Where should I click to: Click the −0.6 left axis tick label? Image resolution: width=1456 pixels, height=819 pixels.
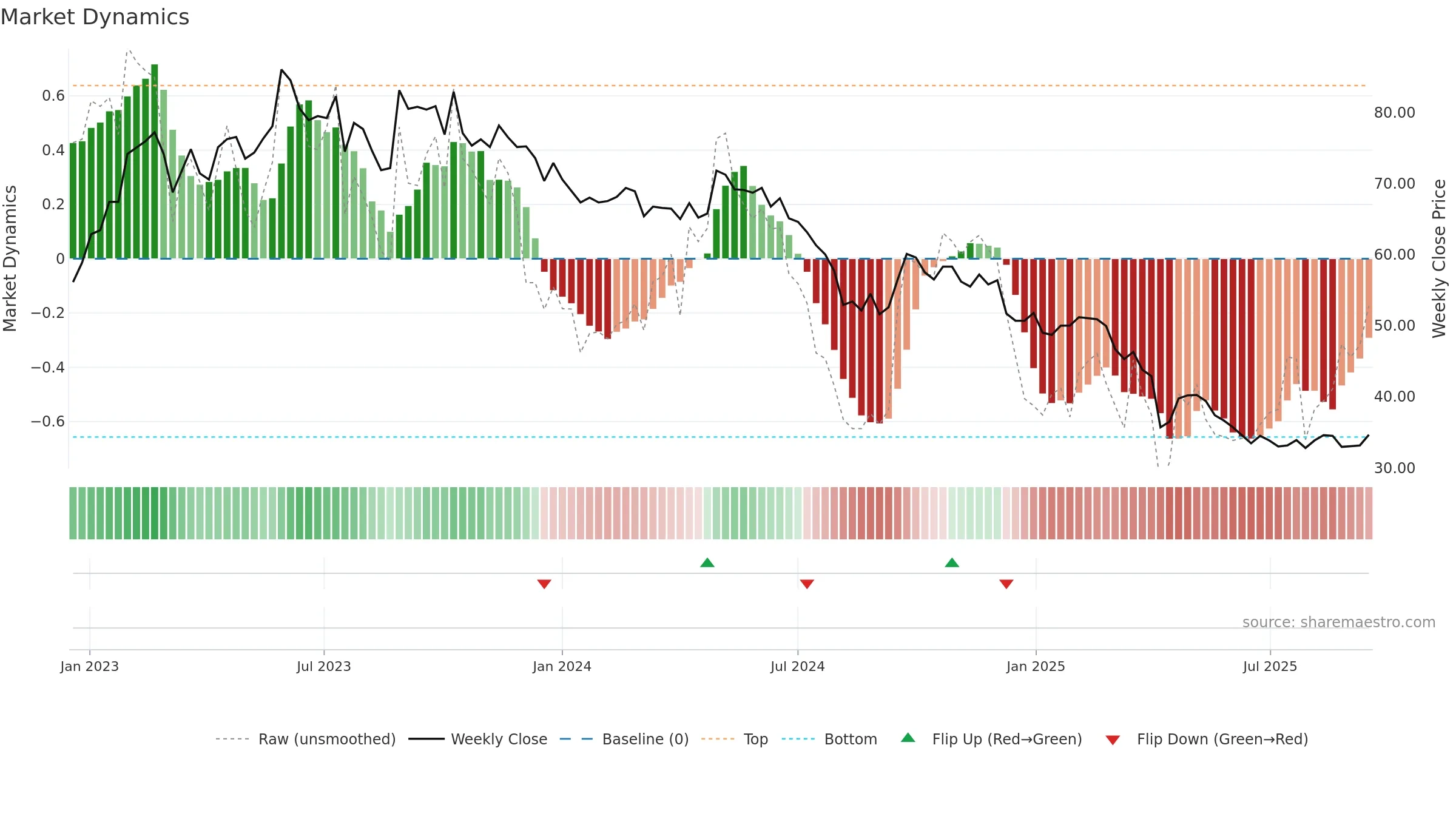48,422
